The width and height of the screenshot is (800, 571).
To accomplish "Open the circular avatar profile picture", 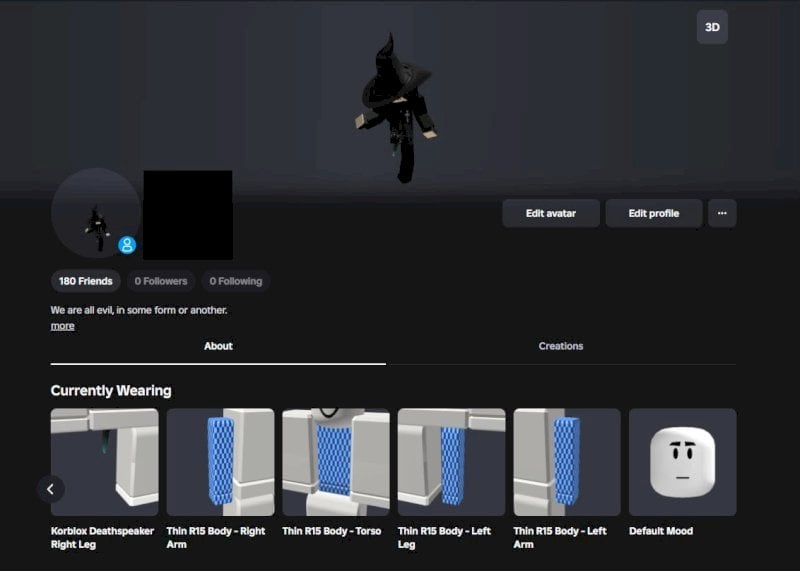I will click(x=96, y=213).
